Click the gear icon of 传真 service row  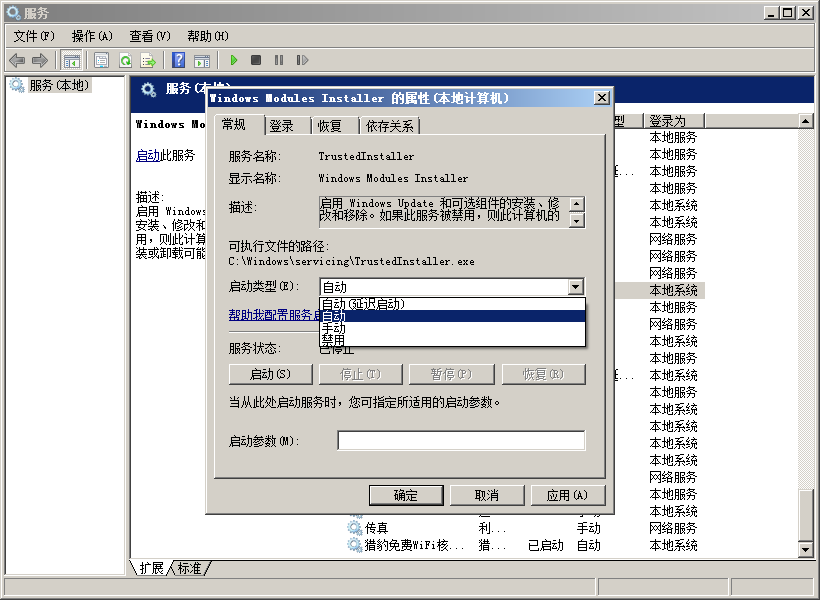[355, 527]
